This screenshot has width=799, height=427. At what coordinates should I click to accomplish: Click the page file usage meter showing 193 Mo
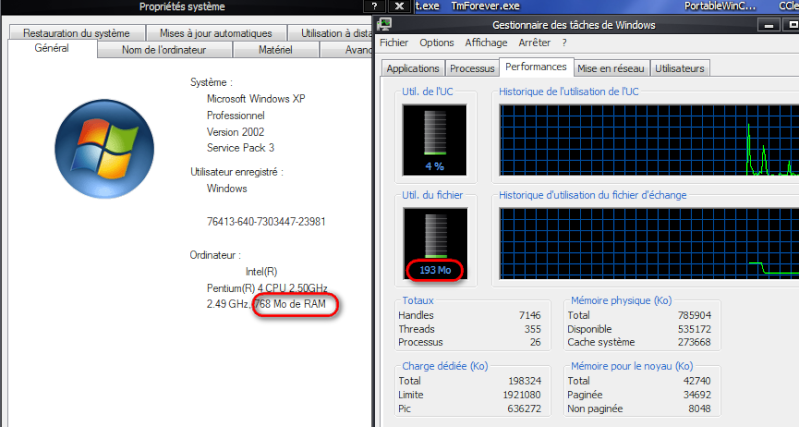[x=435, y=244]
